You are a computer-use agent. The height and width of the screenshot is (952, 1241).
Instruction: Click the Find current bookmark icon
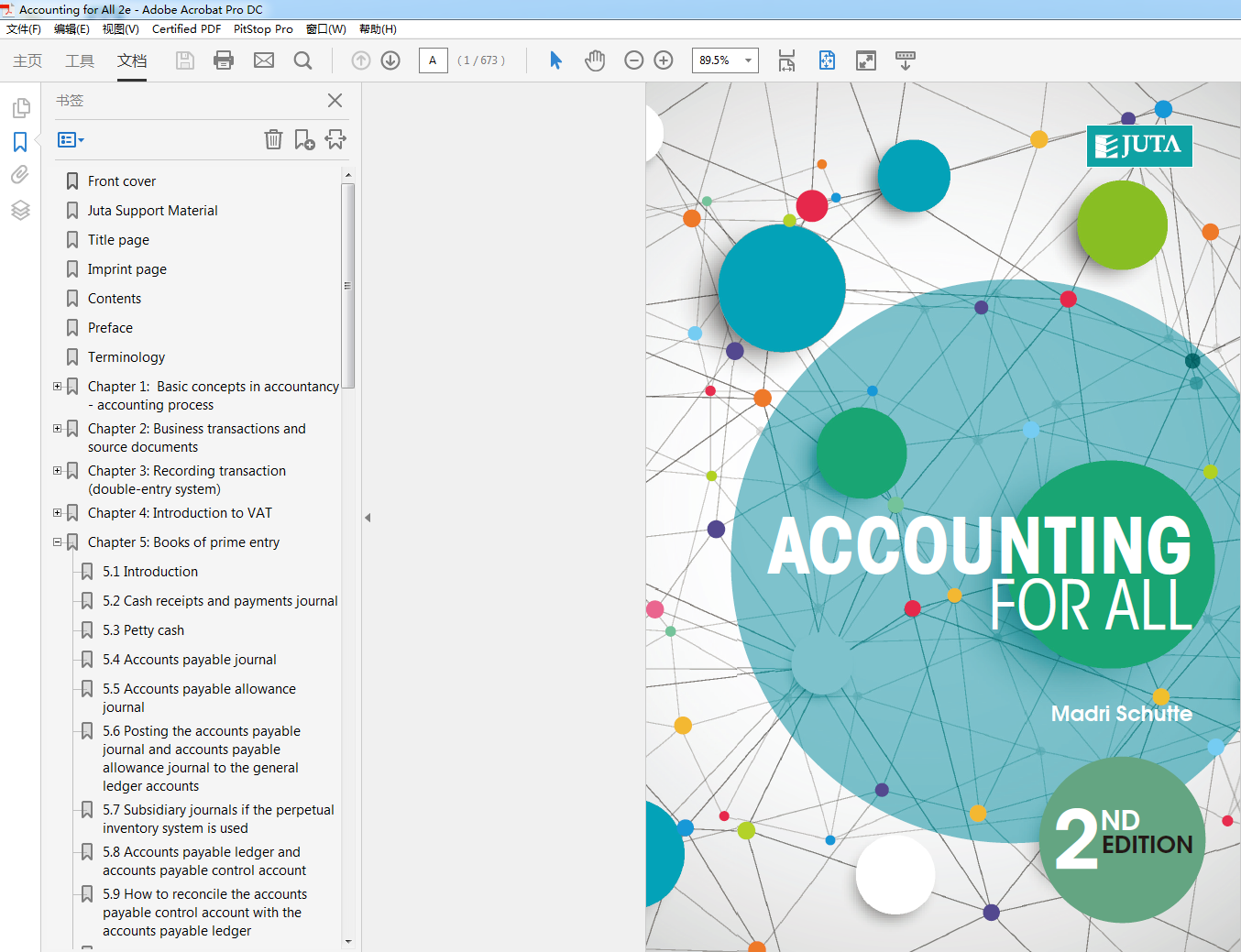pyautogui.click(x=335, y=139)
